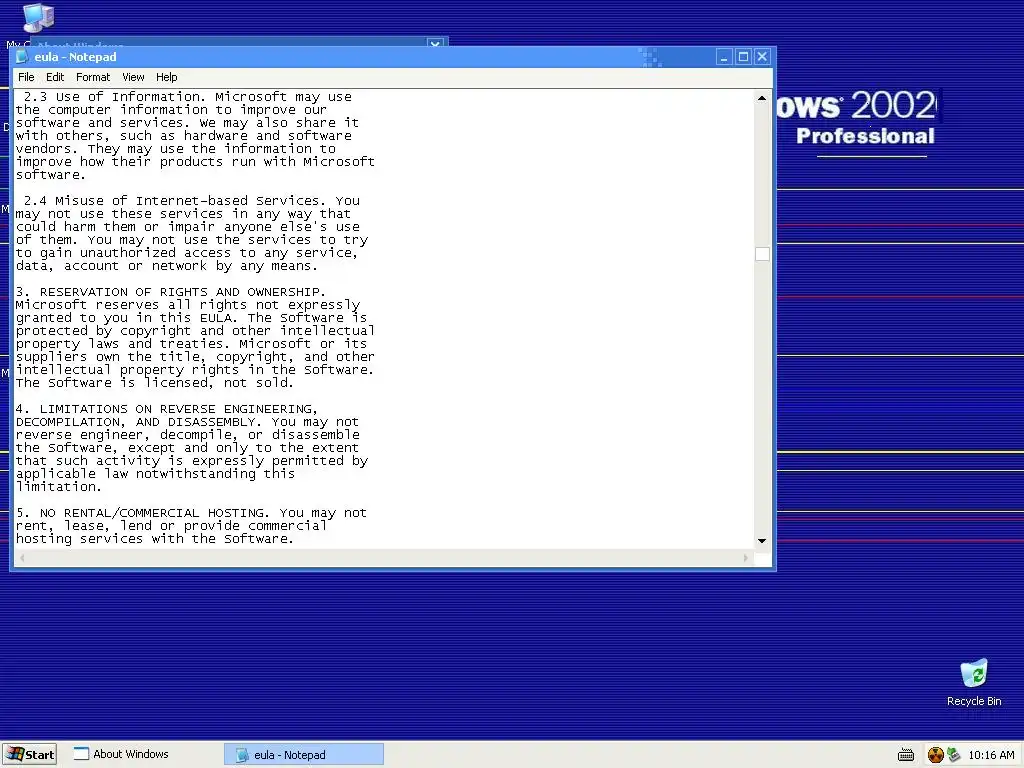
Task: Click the 'limitation.' text line
Action: [x=59, y=487]
